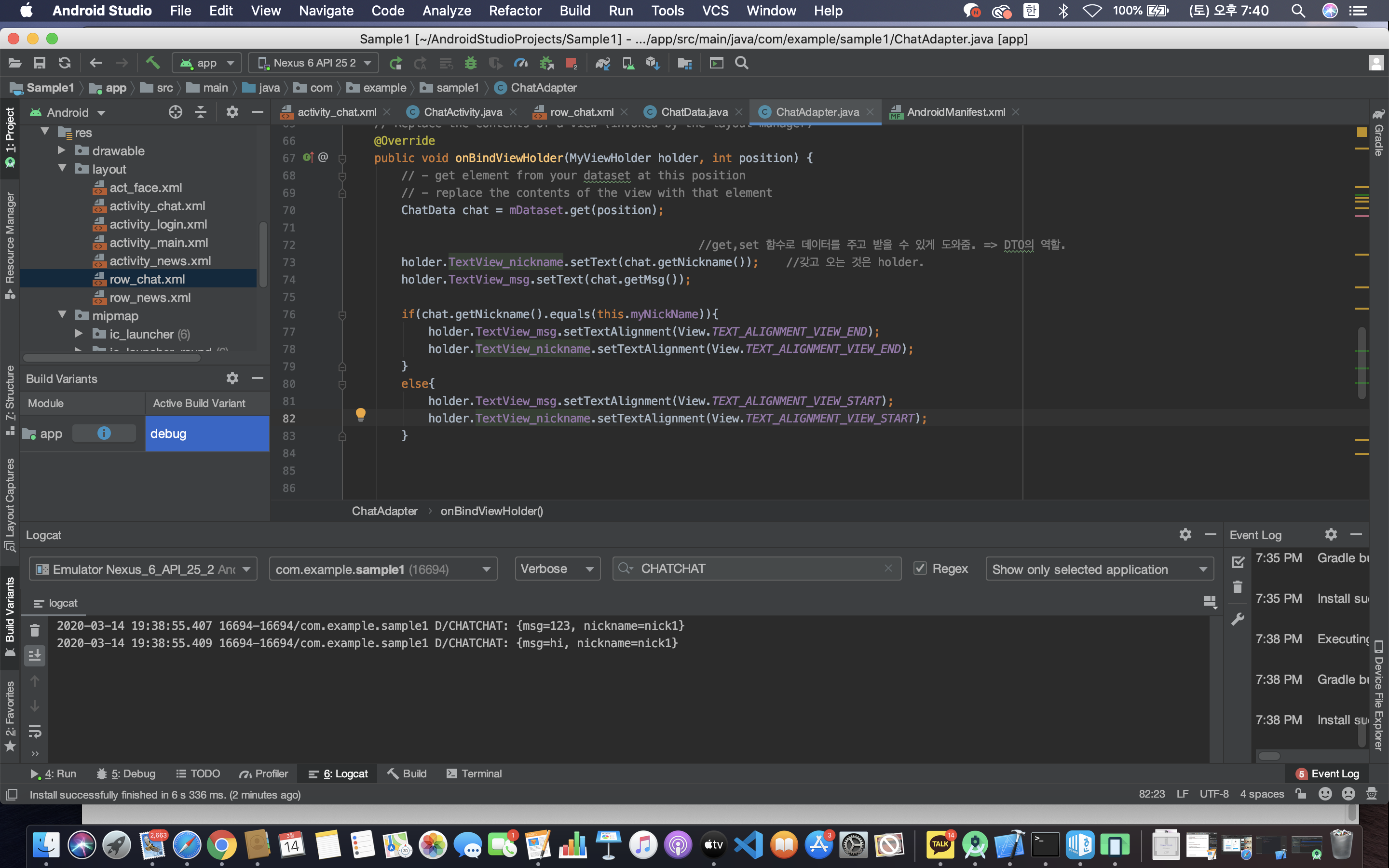Screen dimensions: 1389x868
Task: Click the Scroll to end logcat icon
Action: 34,655
